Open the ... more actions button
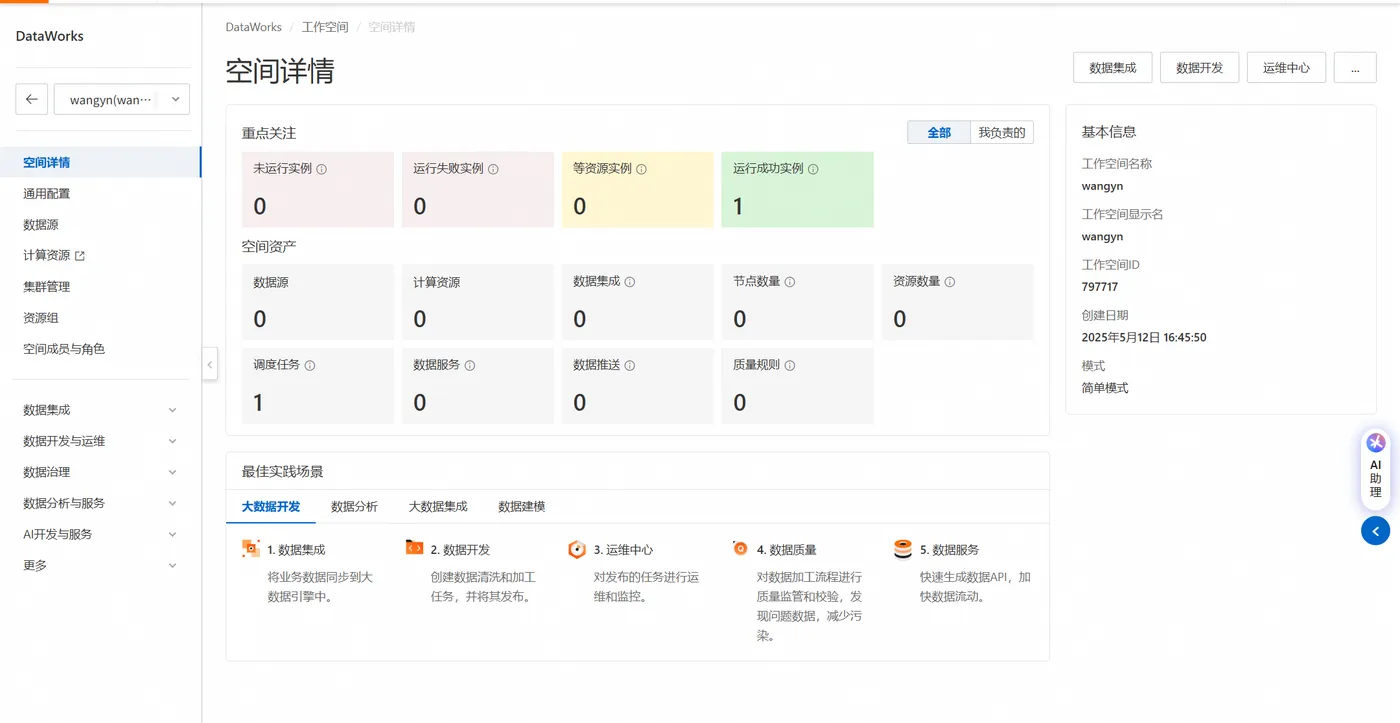The height and width of the screenshot is (723, 1400). pos(1355,68)
